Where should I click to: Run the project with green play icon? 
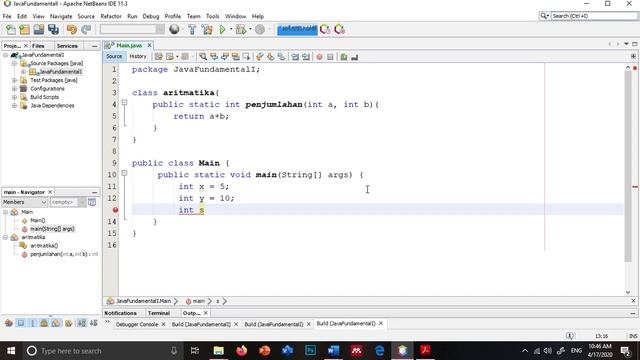222,29
